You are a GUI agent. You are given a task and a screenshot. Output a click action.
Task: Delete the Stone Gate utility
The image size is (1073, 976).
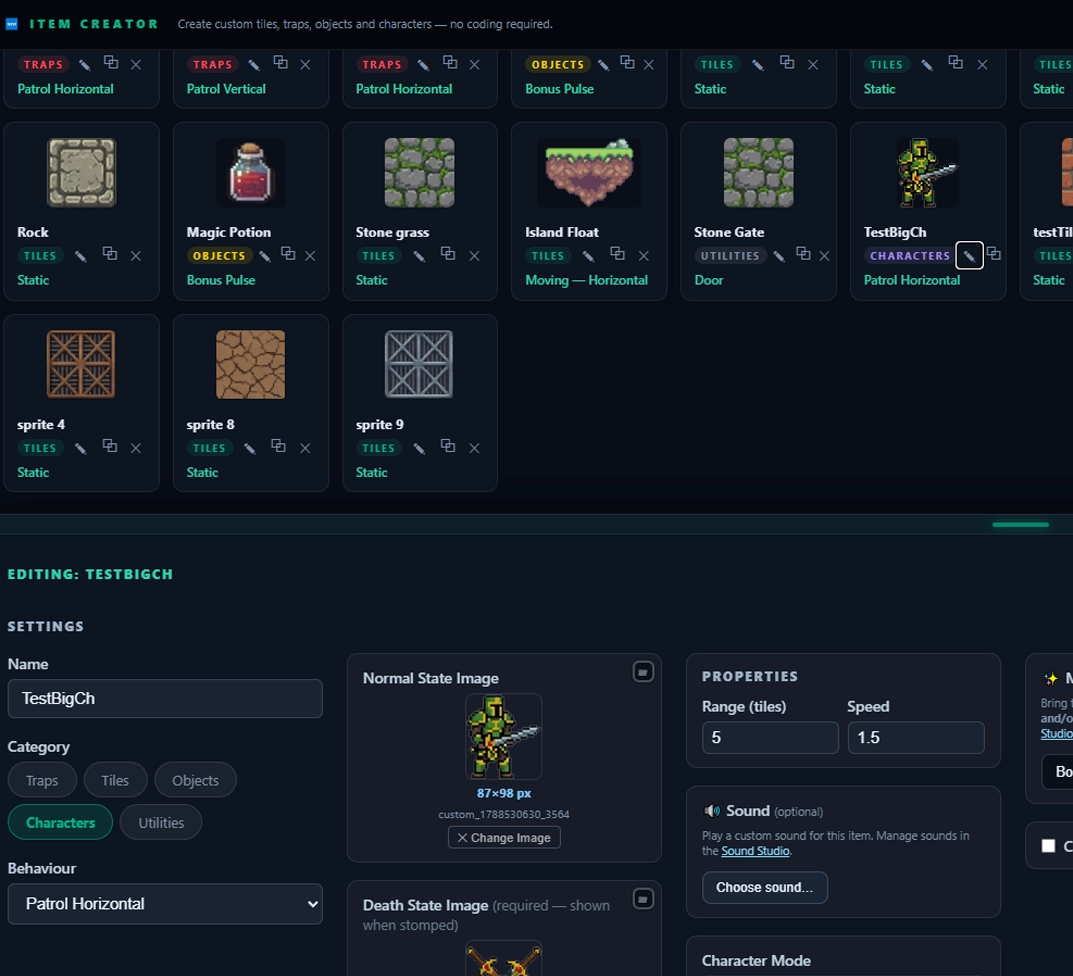click(825, 256)
